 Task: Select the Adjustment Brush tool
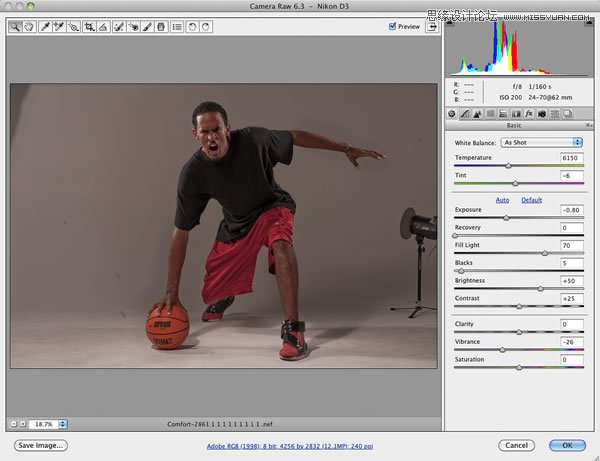click(147, 27)
